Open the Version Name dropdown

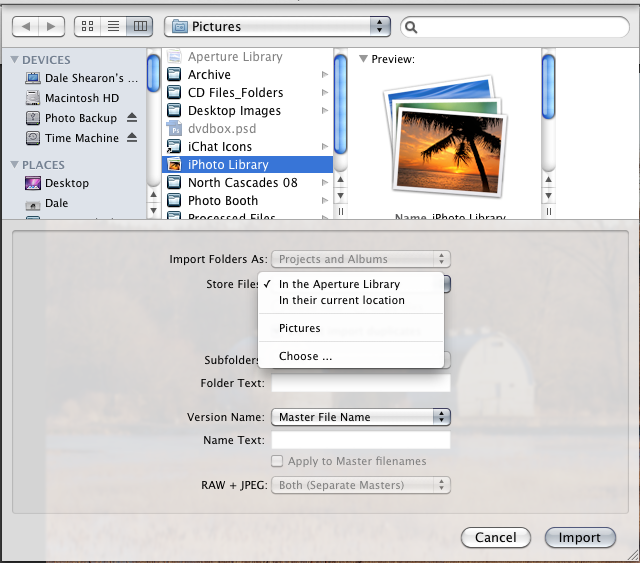tap(361, 417)
